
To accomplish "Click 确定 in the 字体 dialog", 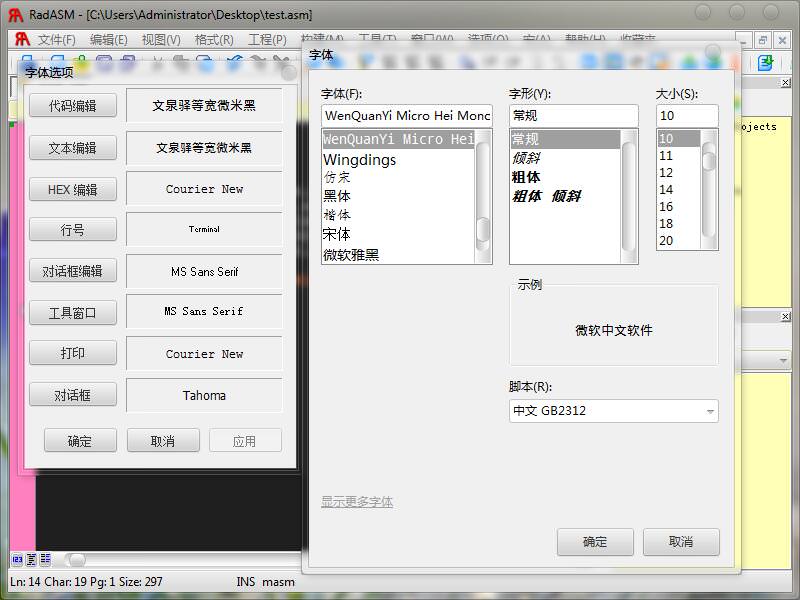I will (595, 542).
